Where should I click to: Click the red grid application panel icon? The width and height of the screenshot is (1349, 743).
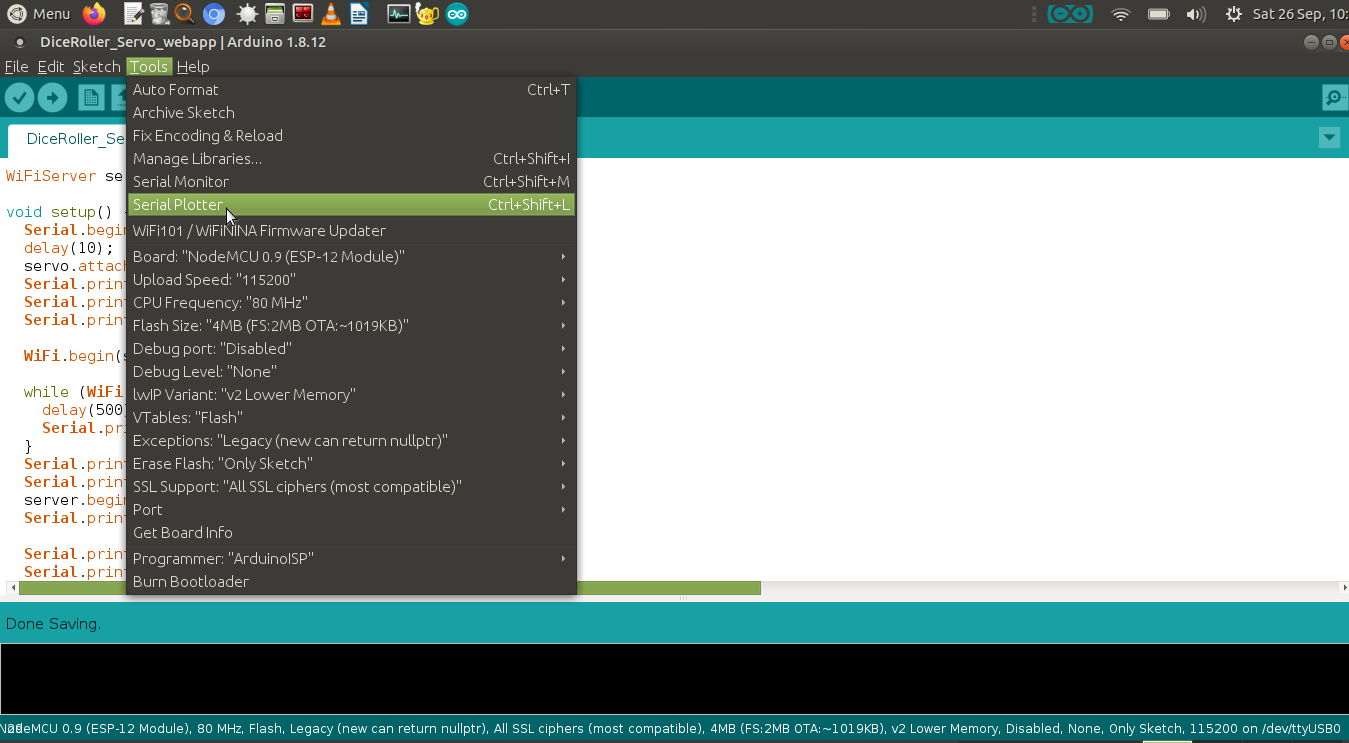[303, 14]
